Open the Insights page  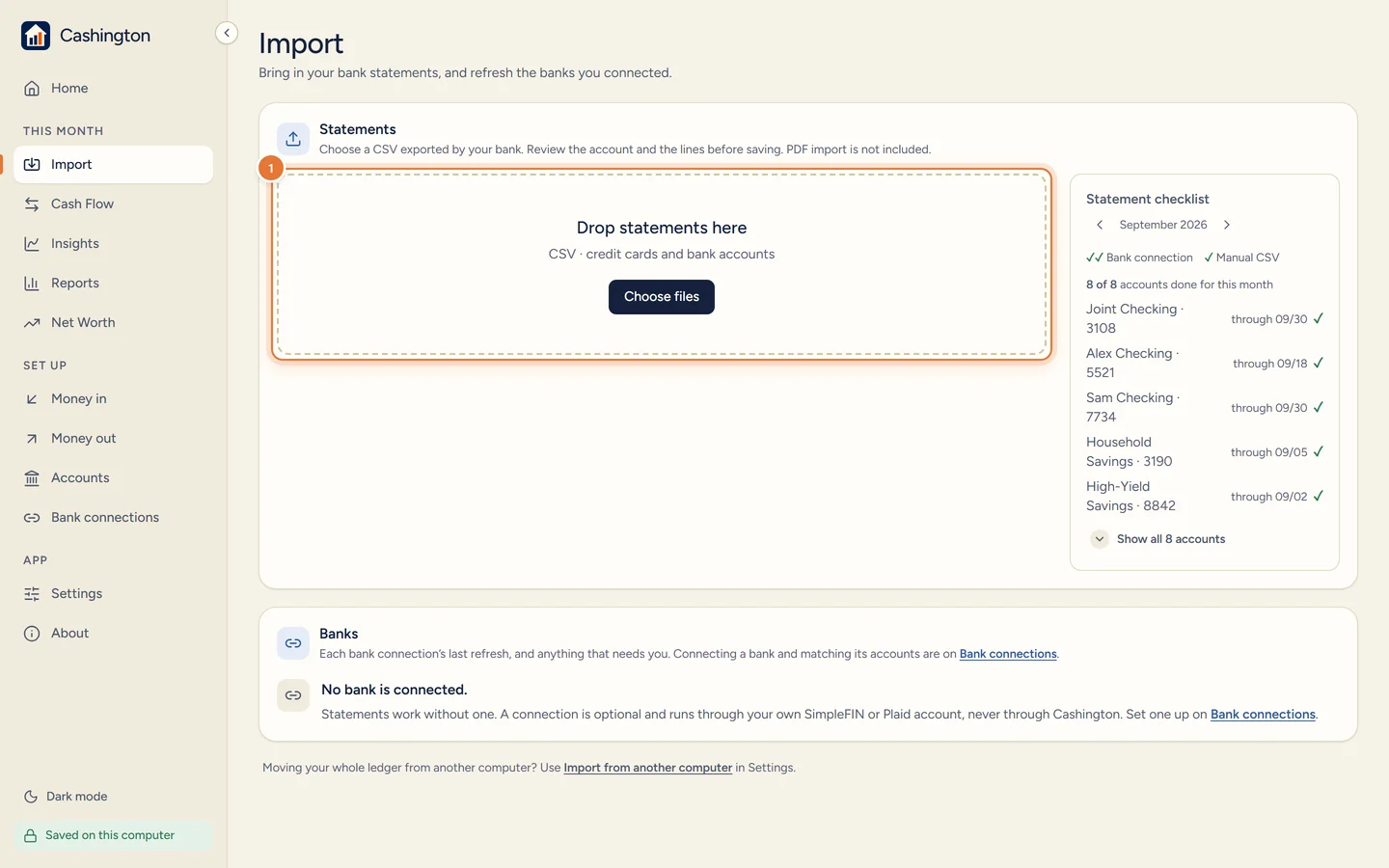[114, 243]
